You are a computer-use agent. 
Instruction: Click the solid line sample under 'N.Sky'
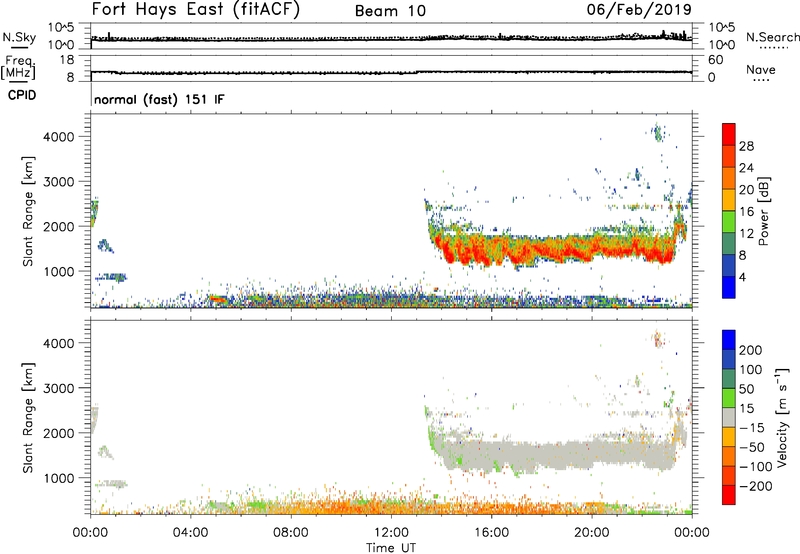click(x=19, y=47)
